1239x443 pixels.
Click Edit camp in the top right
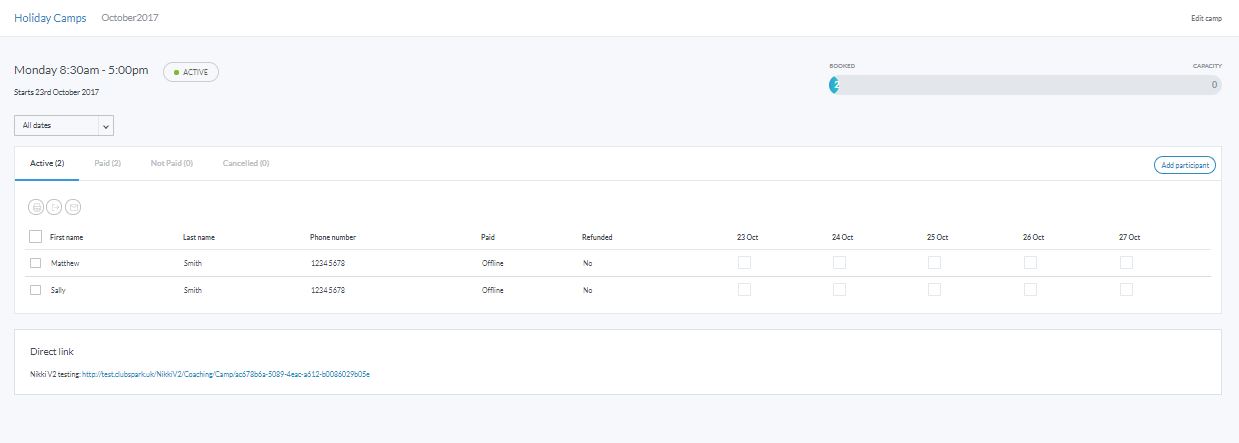pos(1206,19)
